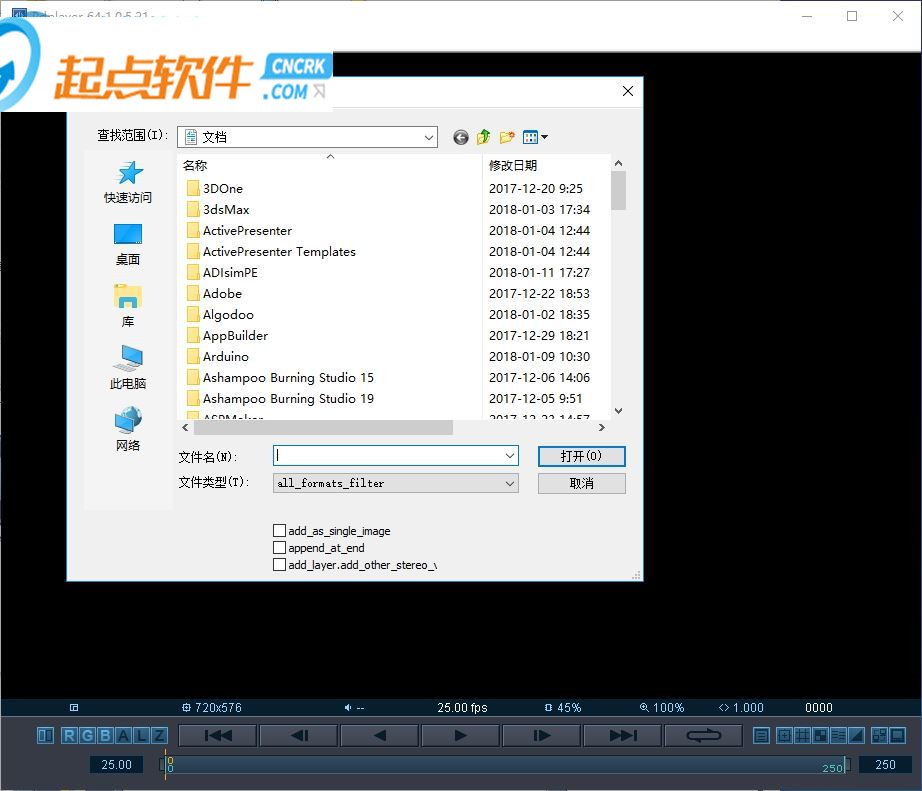Toggle the A alpha channel button
922x791 pixels.
[124, 735]
